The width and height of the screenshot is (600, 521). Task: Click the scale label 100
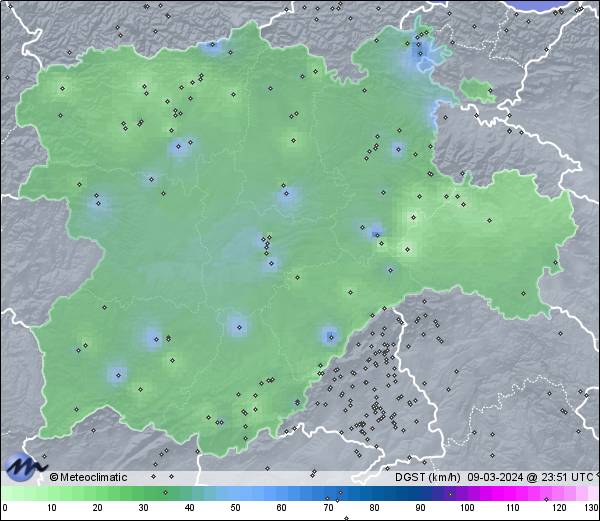(x=467, y=508)
